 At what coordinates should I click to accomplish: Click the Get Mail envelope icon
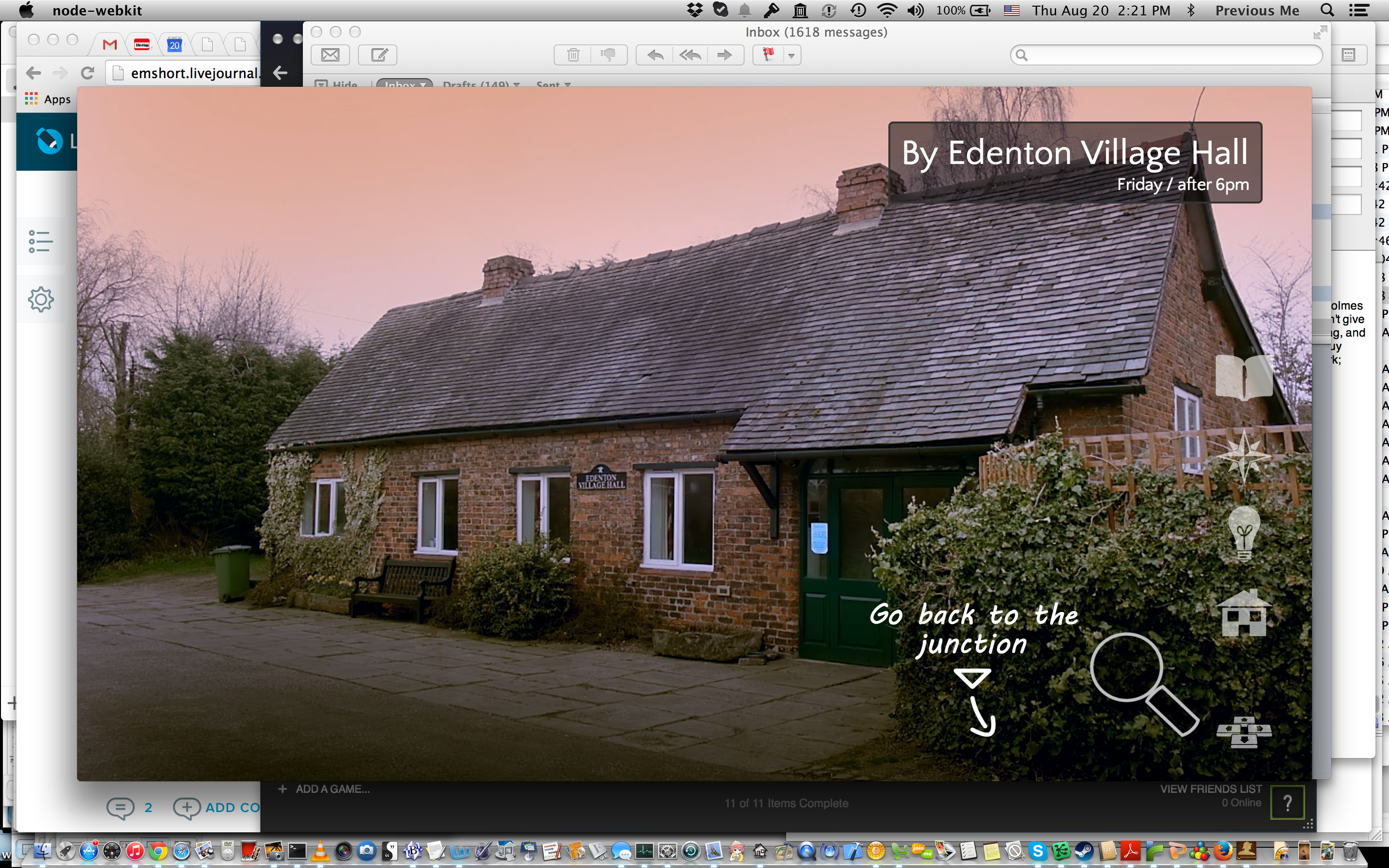(x=330, y=55)
